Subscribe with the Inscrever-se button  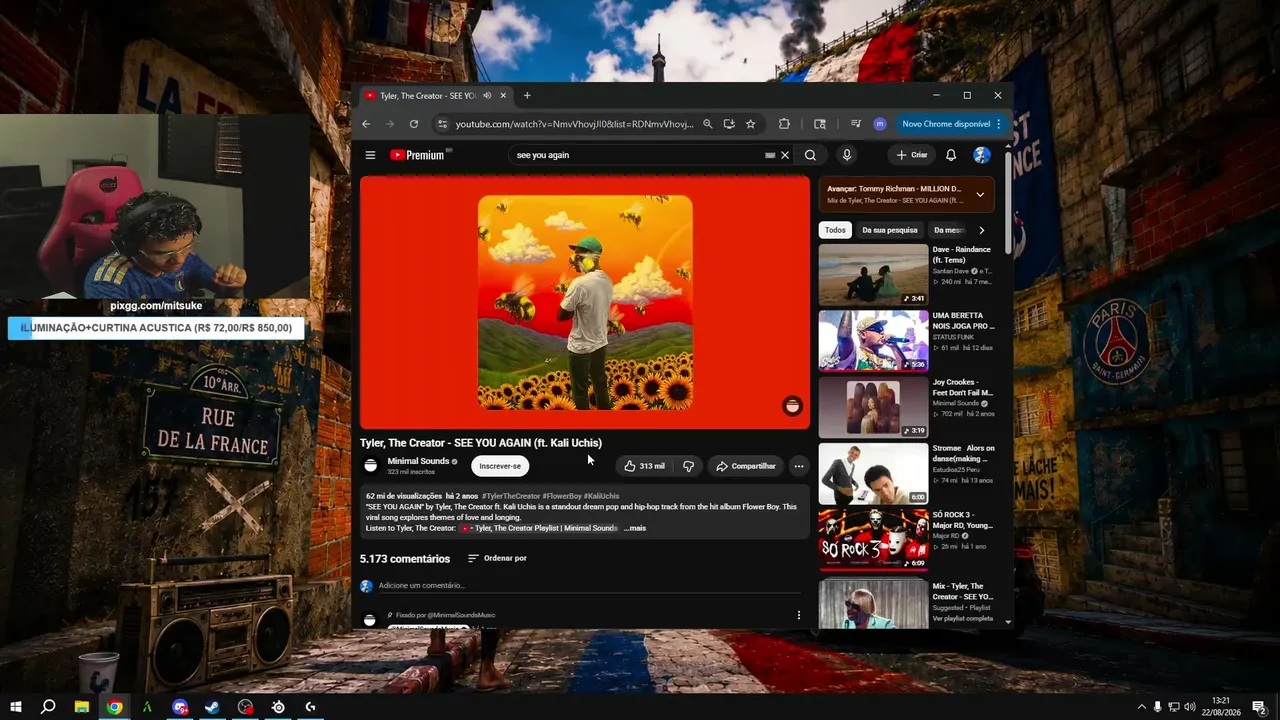pyautogui.click(x=500, y=466)
